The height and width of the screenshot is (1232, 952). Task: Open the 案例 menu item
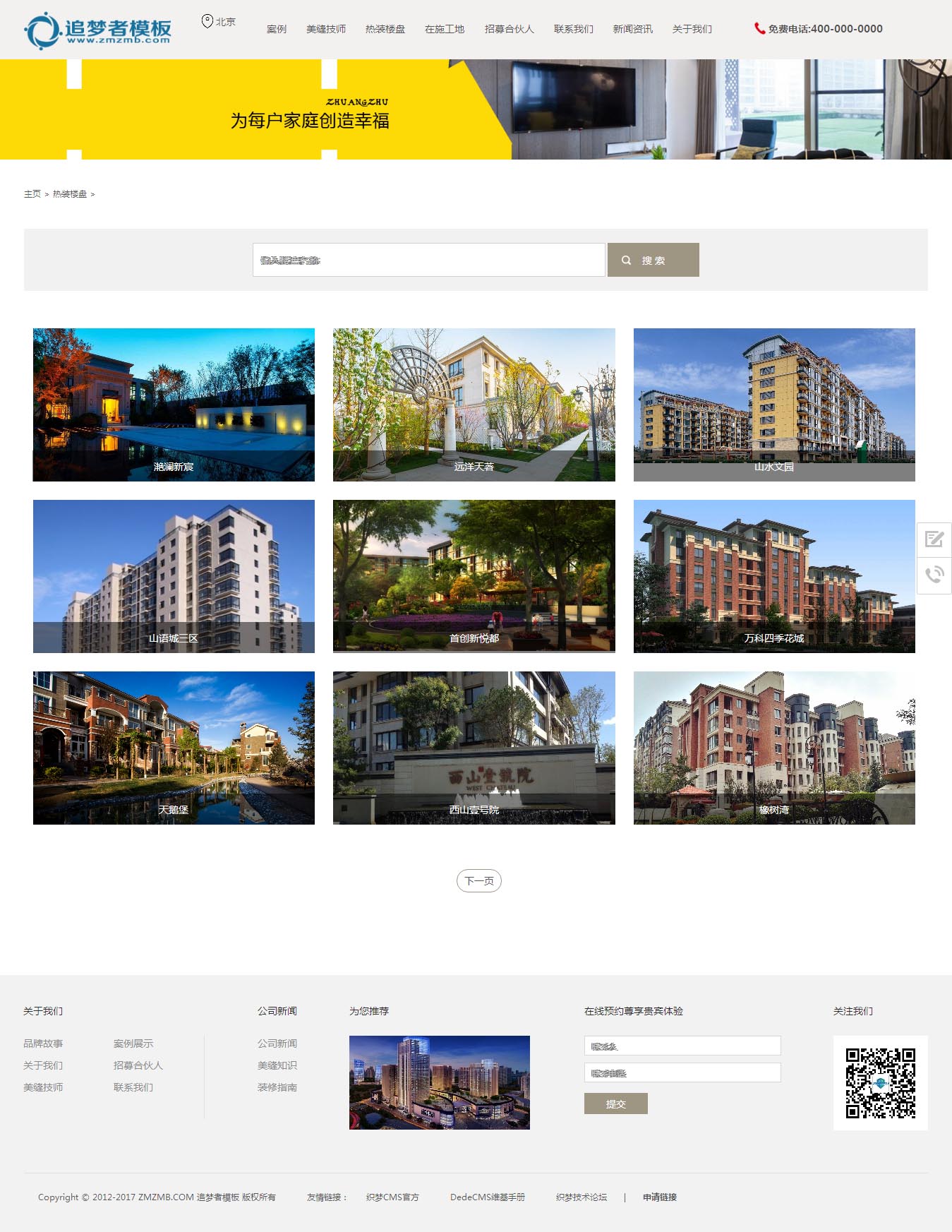tap(277, 30)
